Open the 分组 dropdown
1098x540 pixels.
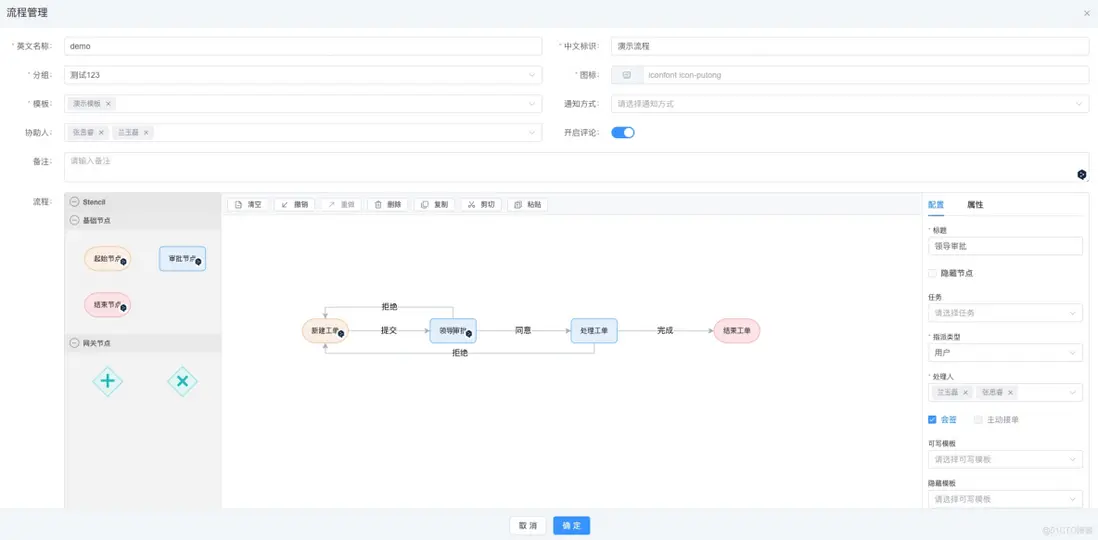303,75
